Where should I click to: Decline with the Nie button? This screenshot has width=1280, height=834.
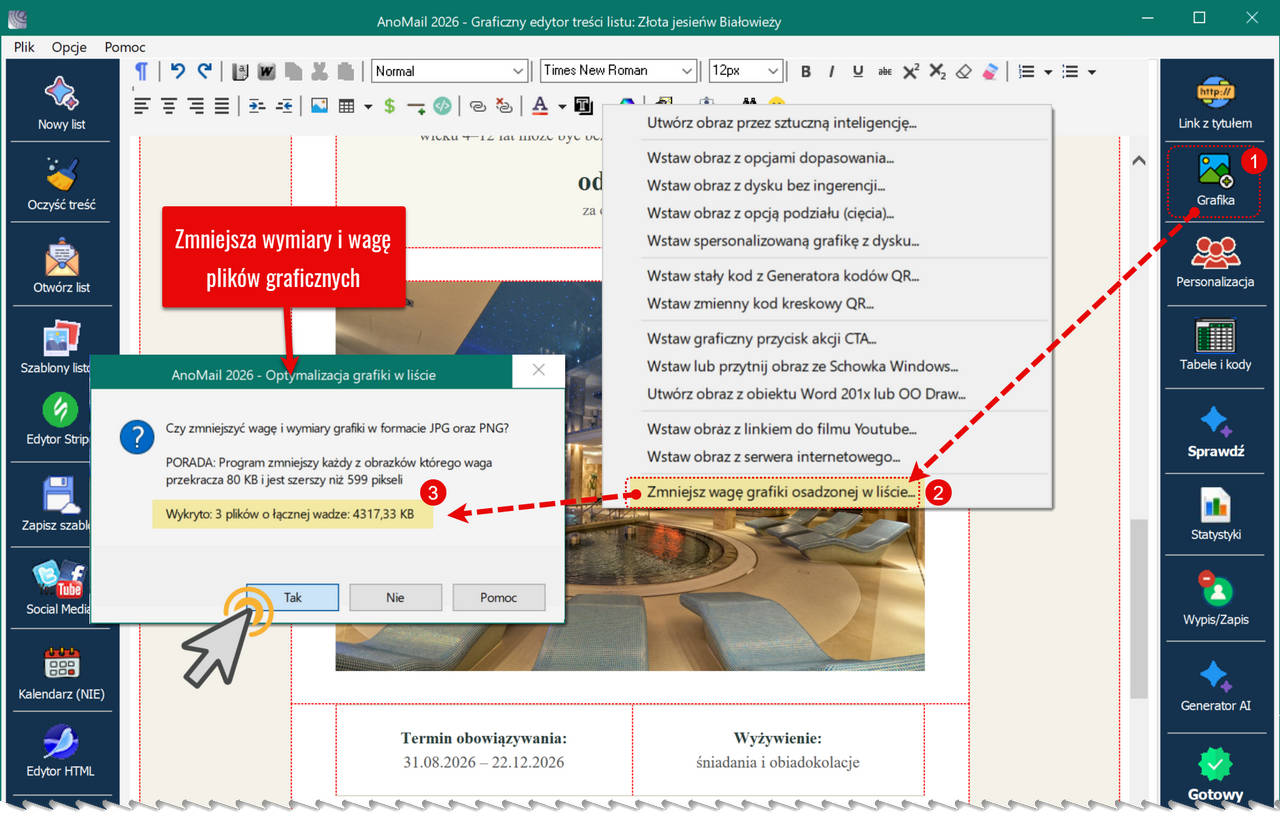coord(395,597)
